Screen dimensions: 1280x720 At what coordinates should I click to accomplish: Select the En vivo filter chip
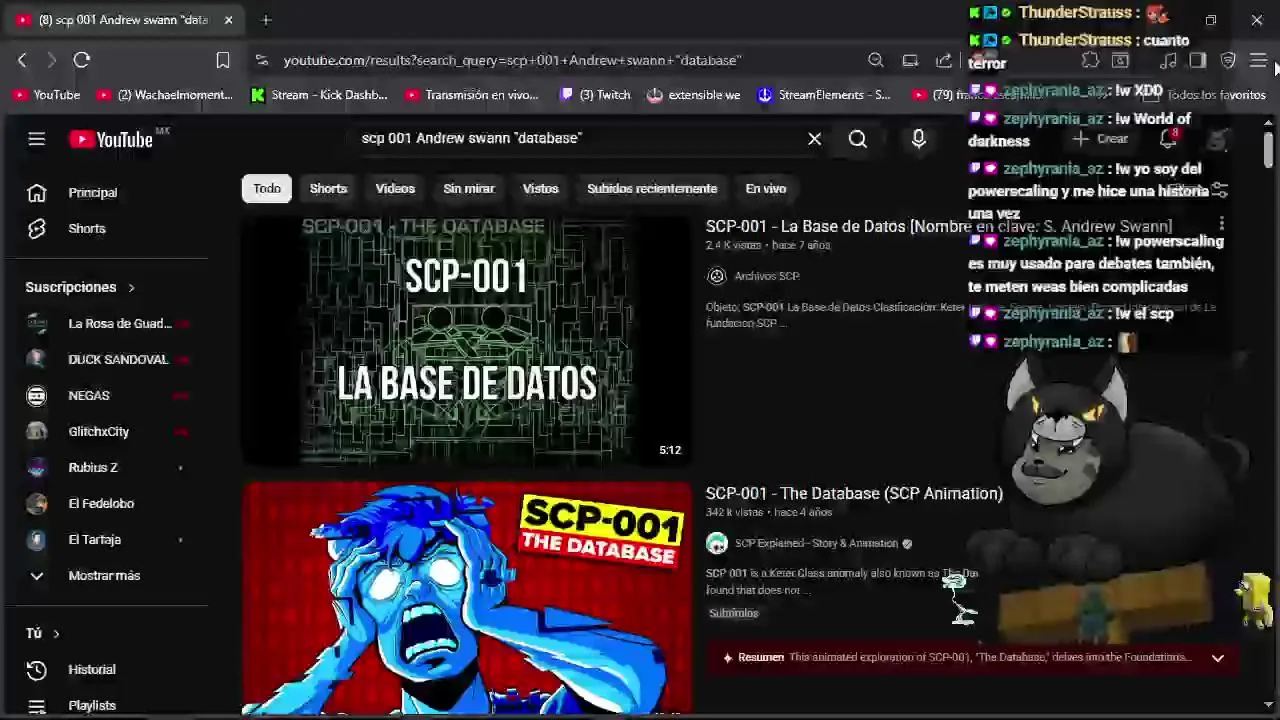click(x=766, y=188)
